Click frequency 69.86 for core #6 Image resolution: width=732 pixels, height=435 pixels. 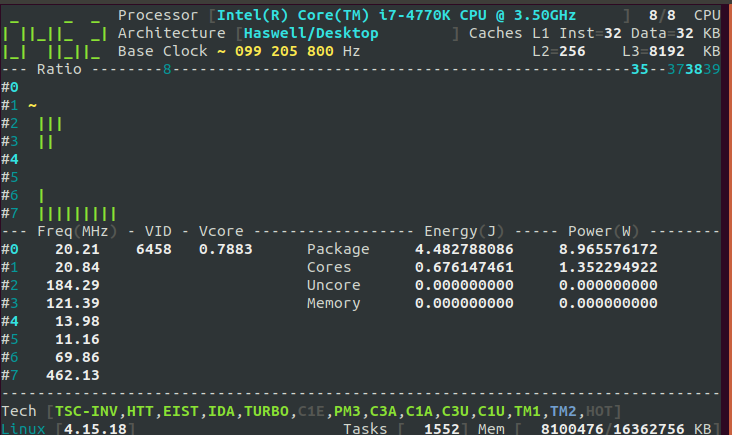coord(77,358)
